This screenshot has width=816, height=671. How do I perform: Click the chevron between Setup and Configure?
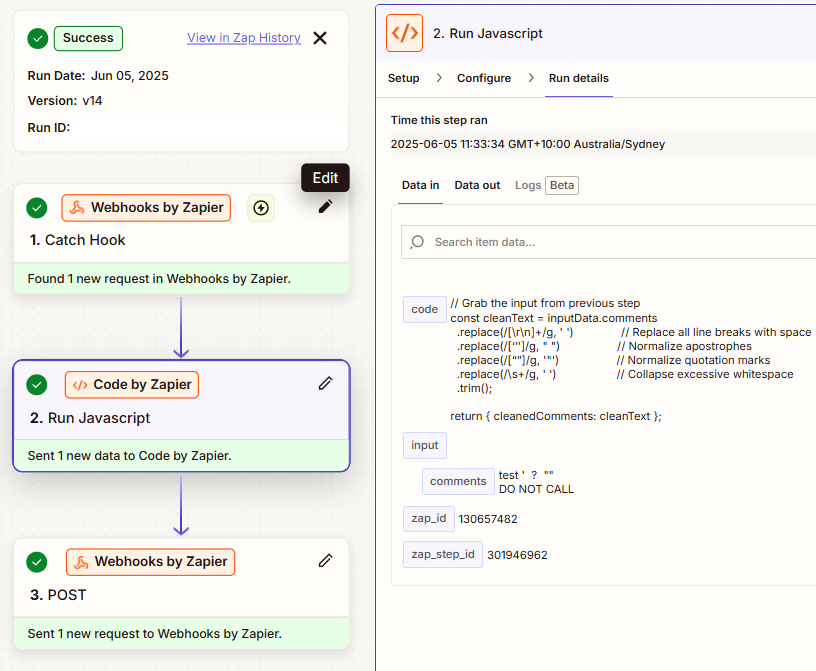[439, 78]
